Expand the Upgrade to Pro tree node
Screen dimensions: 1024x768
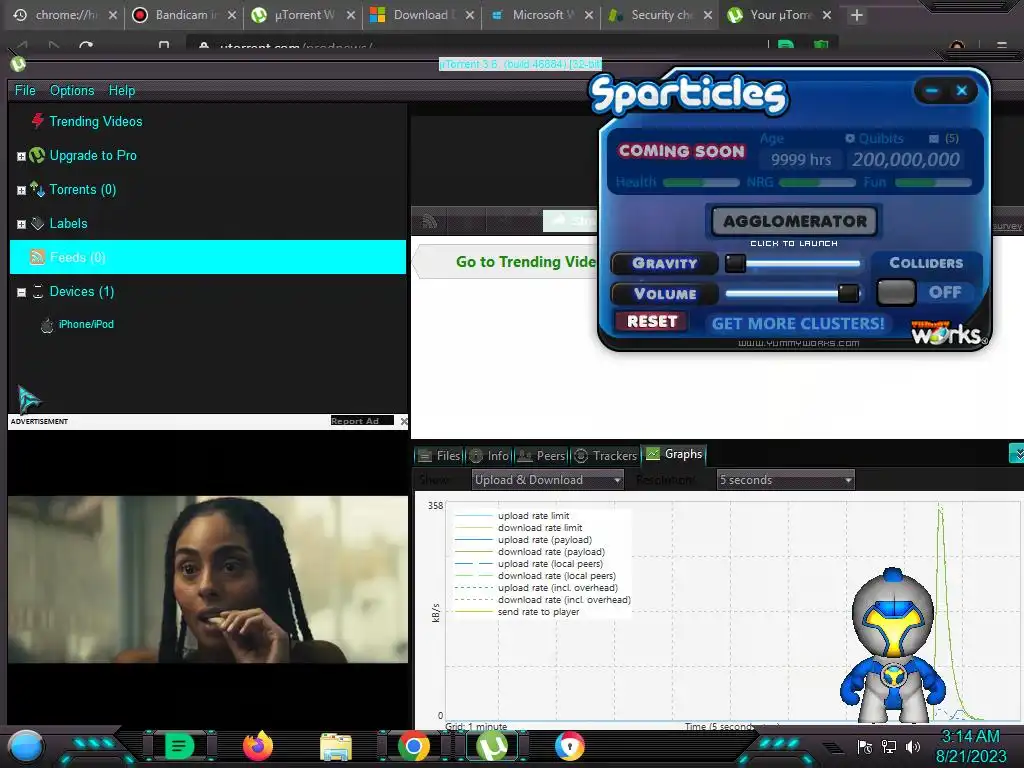click(21, 156)
